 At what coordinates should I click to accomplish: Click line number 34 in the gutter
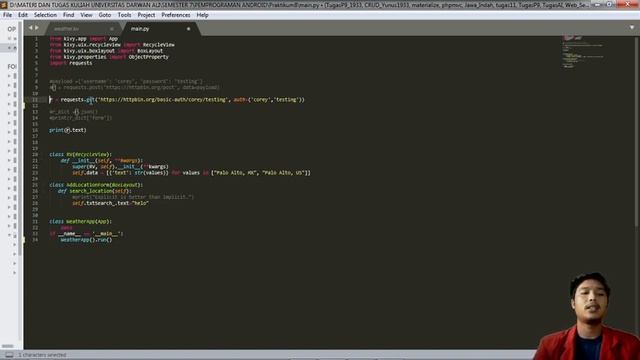(35, 240)
